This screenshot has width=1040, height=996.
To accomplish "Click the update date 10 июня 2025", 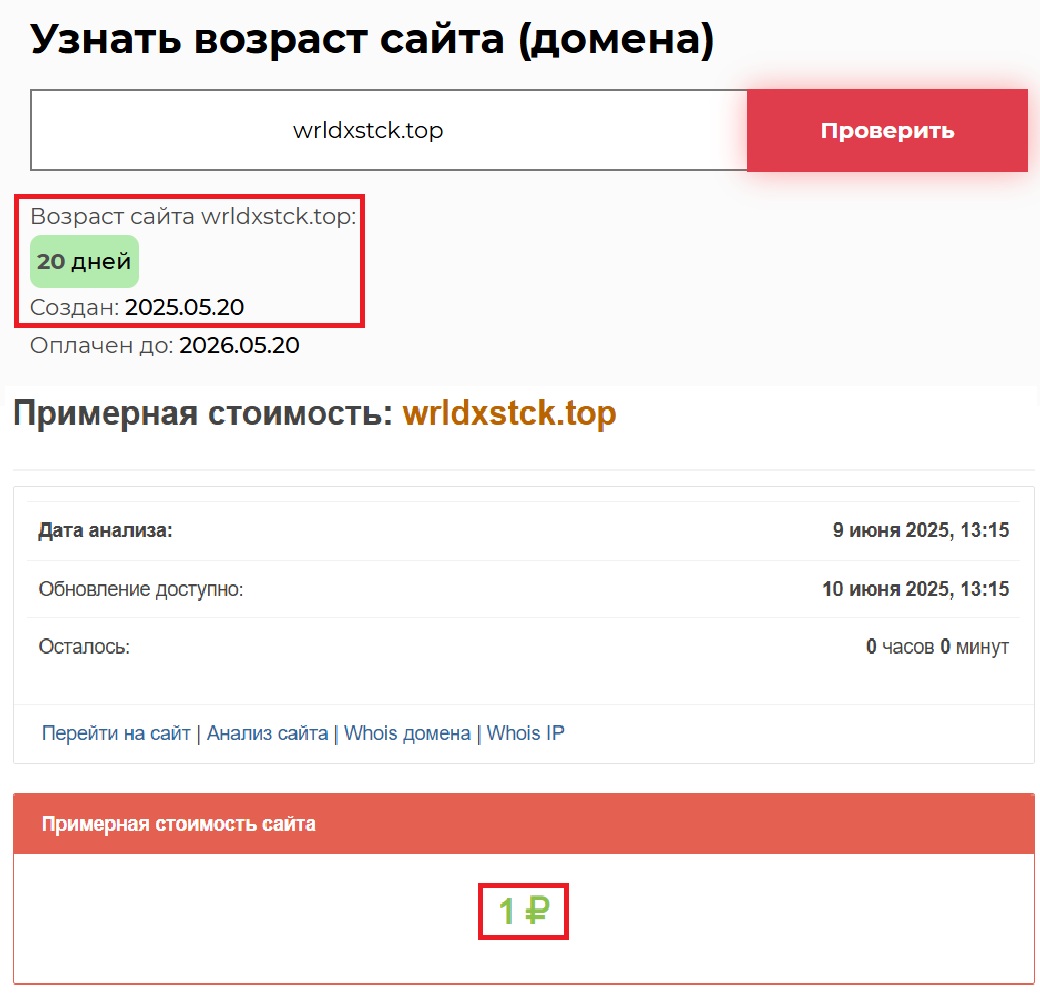I will [915, 589].
